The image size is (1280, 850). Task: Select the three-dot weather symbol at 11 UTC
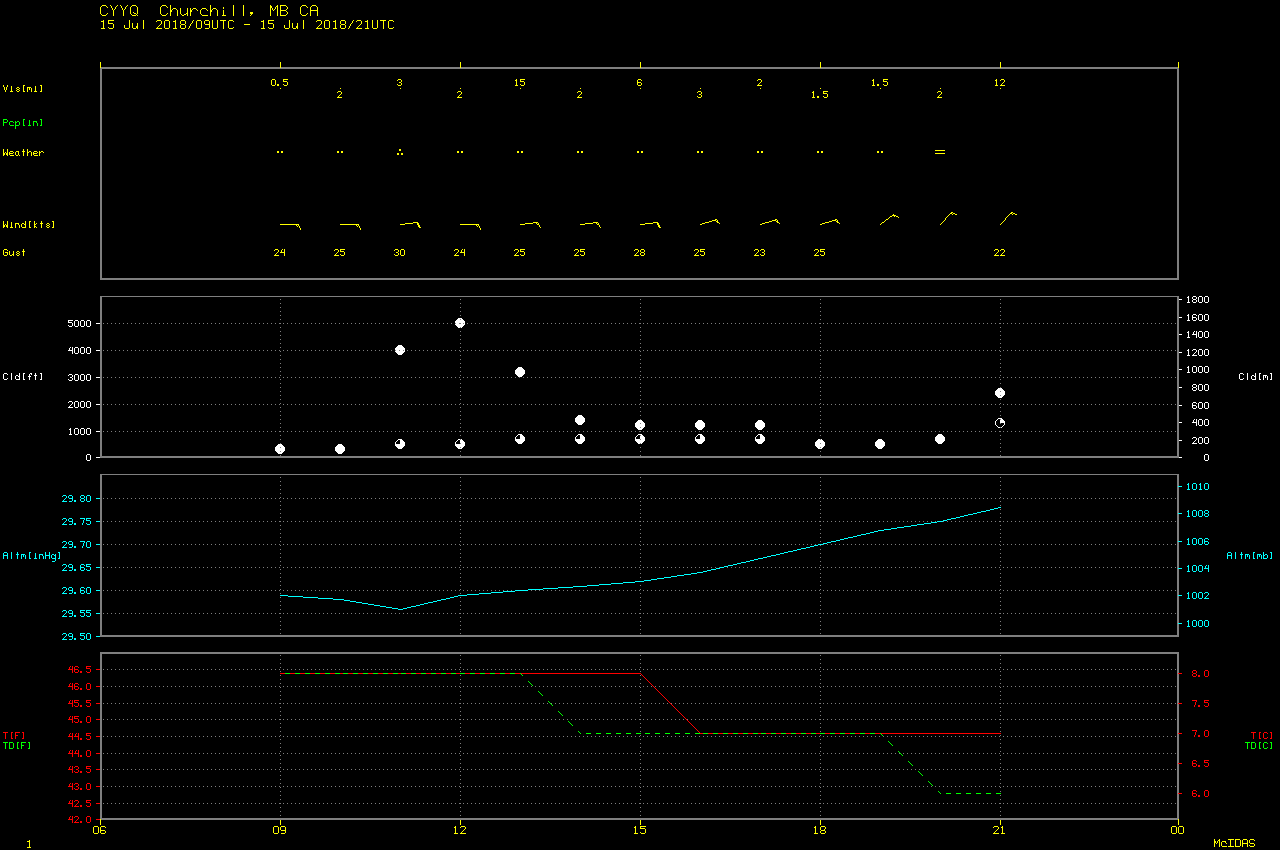coord(400,152)
